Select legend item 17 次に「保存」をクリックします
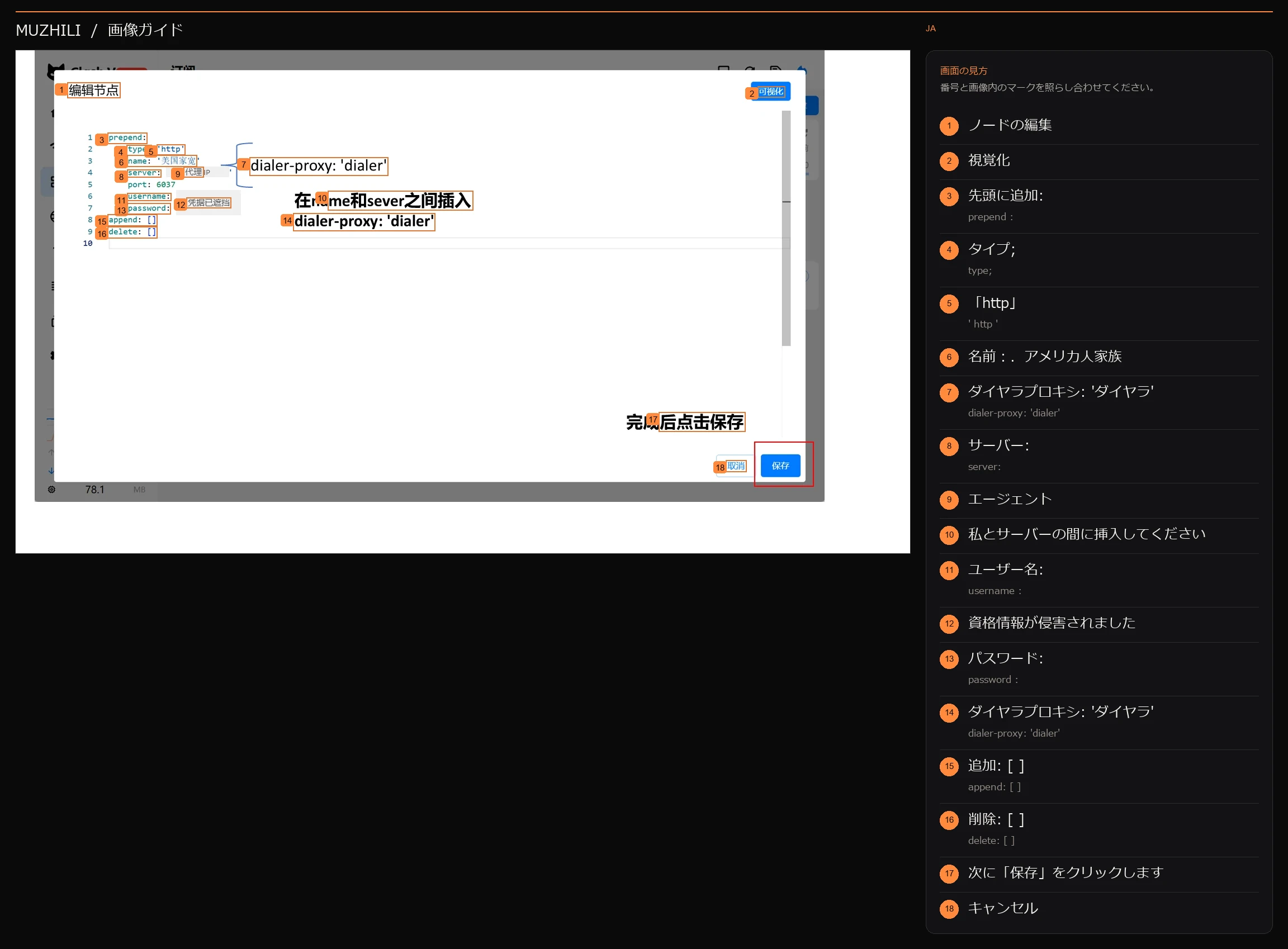The image size is (1288, 949). pyautogui.click(x=1099, y=874)
